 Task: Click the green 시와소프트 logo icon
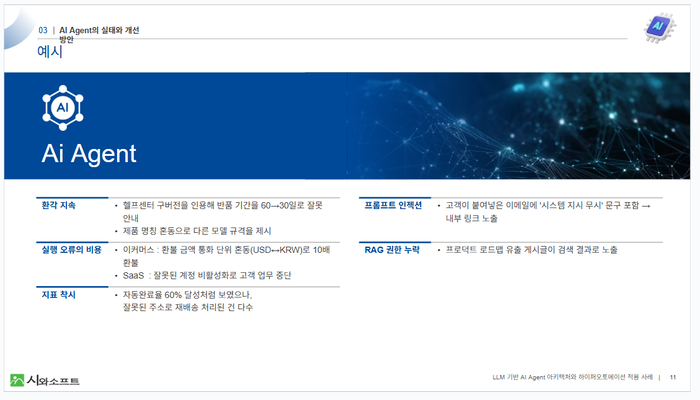pyautogui.click(x=17, y=380)
